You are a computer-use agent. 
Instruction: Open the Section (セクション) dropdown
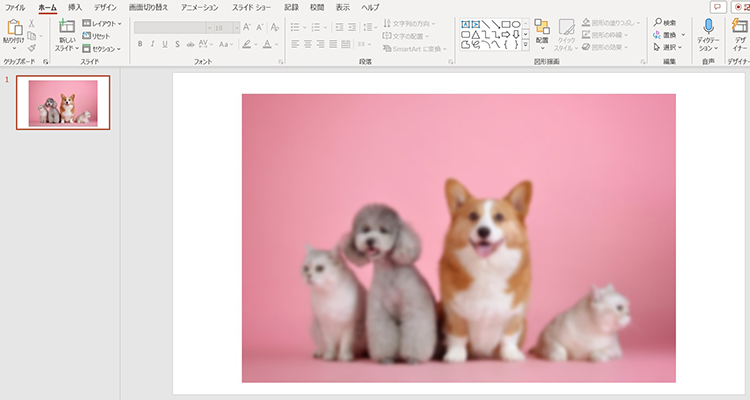100,47
